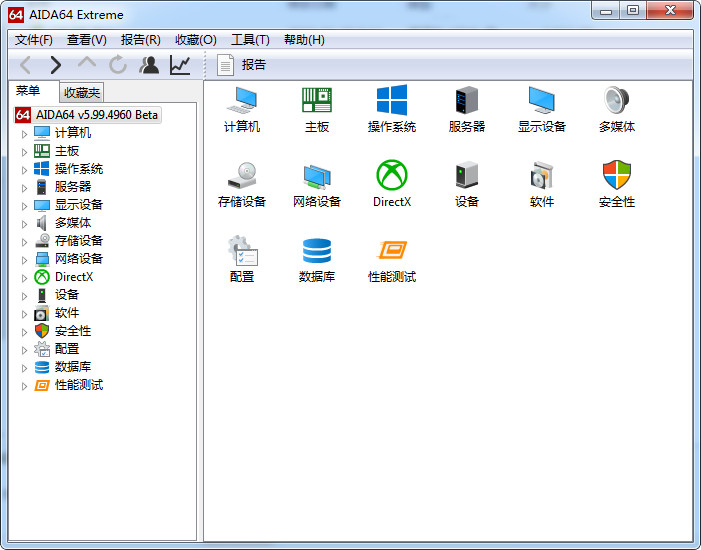Open the 设备 device icon in main pane

467,175
